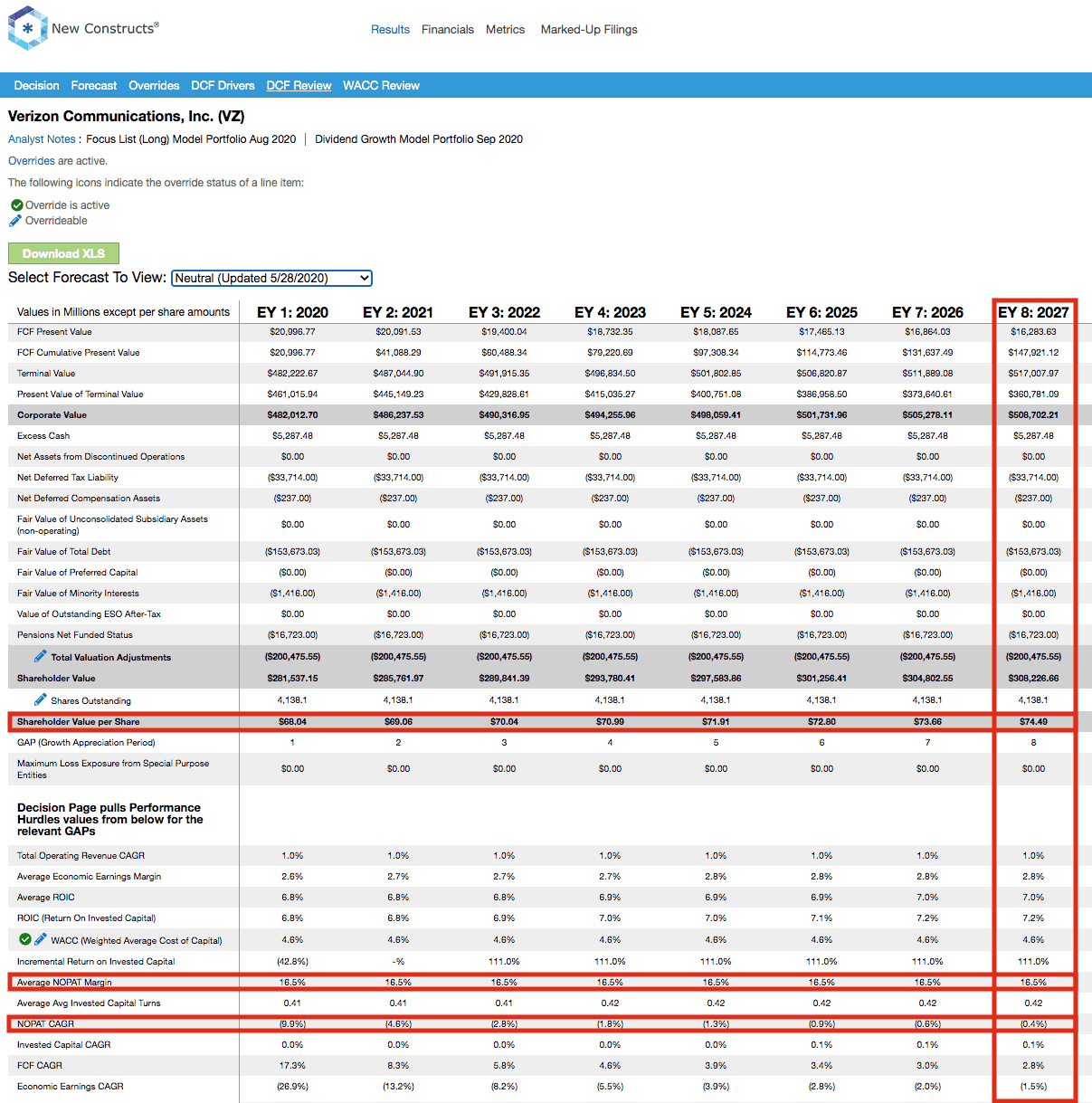Switch to the DCF Drivers tab
This screenshot has width=1092, height=1103.
click(x=223, y=86)
